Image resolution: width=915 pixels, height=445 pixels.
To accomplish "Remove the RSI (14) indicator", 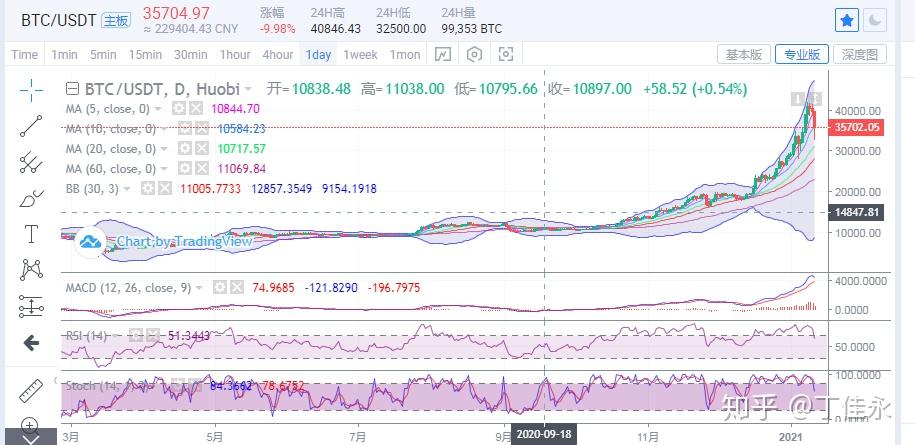I will (152, 335).
